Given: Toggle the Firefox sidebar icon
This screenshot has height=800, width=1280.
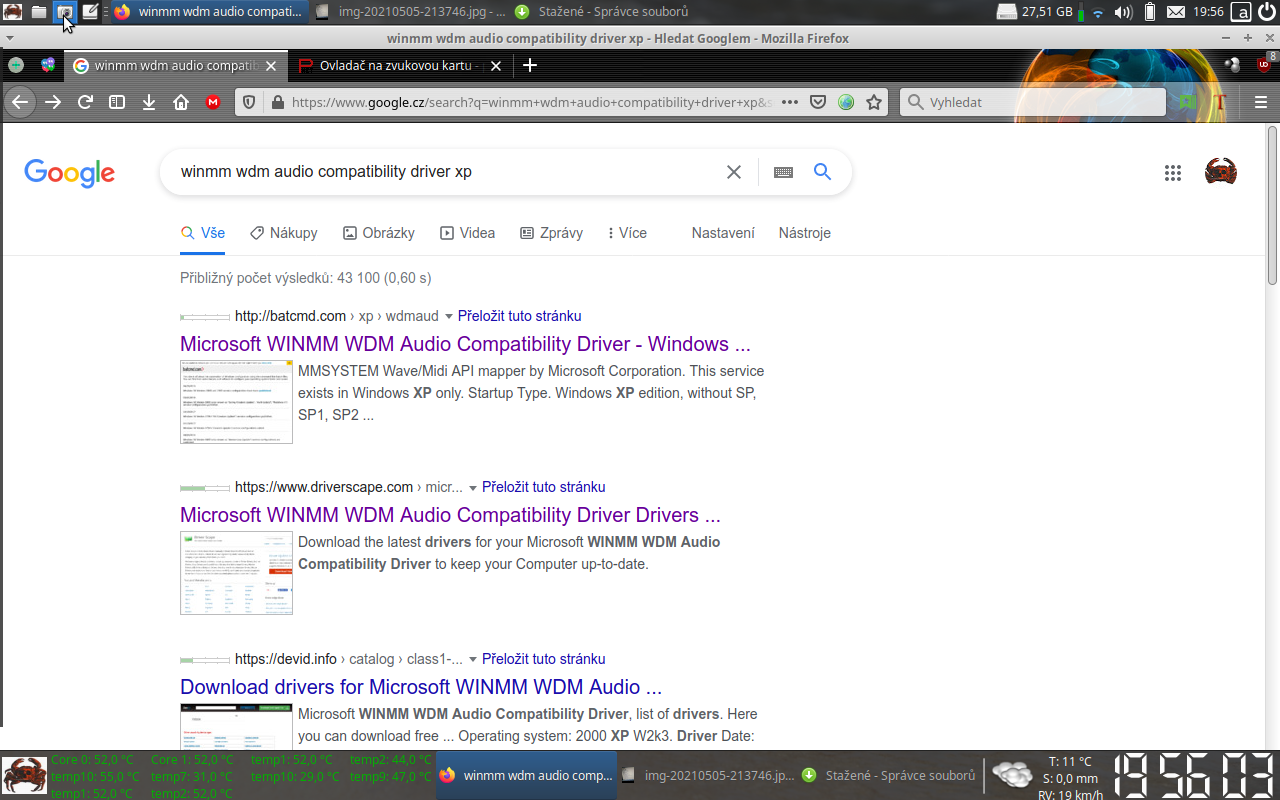Looking at the screenshot, I should coord(117,102).
